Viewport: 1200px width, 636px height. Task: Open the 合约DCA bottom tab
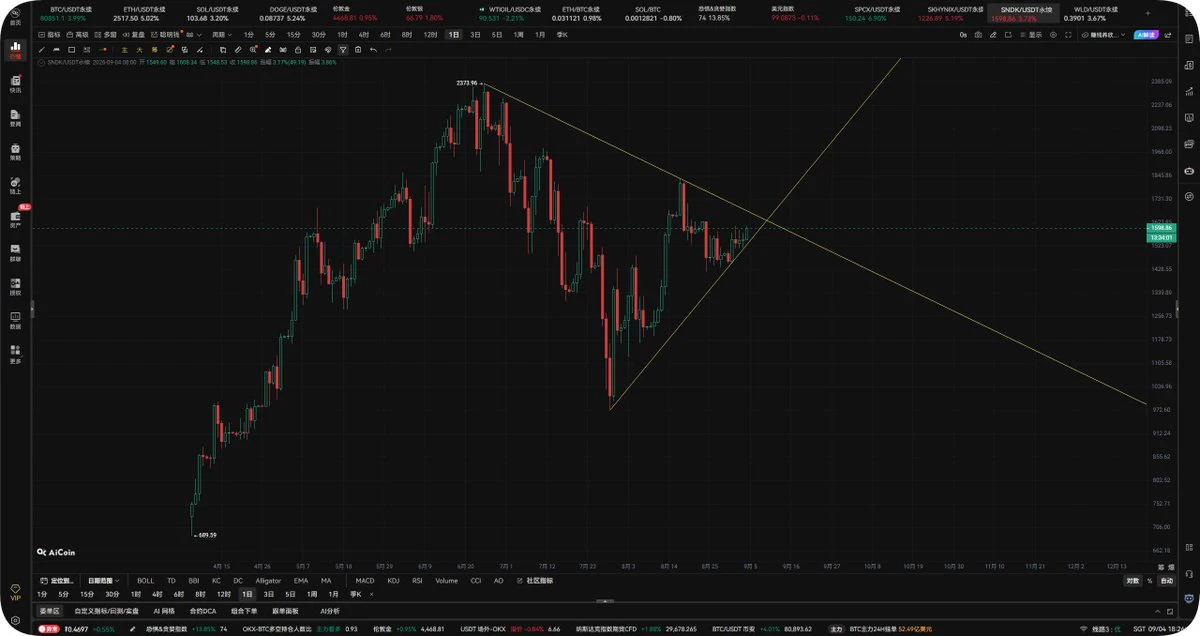click(202, 611)
